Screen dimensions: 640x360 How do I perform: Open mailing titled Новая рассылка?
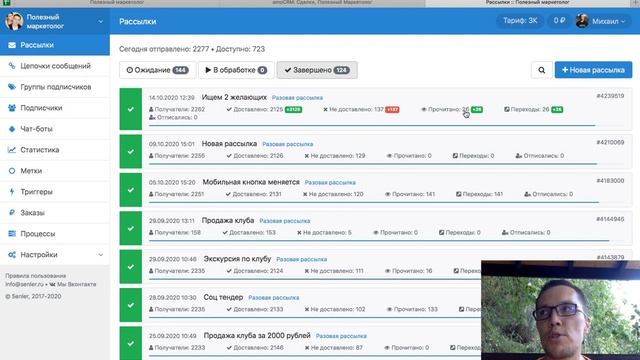[x=229, y=144]
